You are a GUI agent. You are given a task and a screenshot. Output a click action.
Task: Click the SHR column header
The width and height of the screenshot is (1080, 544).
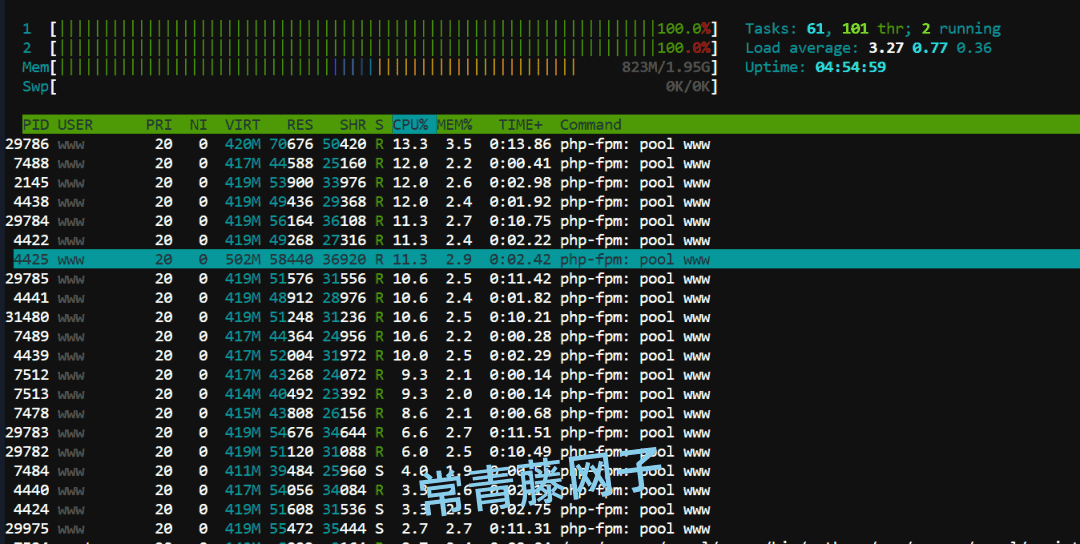[352, 125]
